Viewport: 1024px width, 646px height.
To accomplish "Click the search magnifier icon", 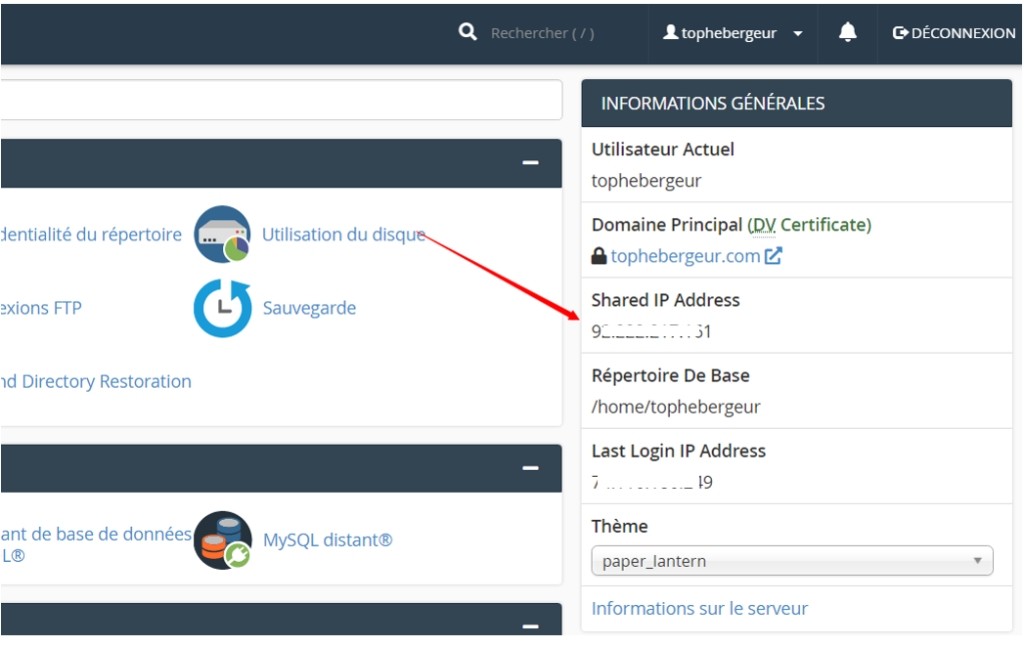I will (467, 32).
